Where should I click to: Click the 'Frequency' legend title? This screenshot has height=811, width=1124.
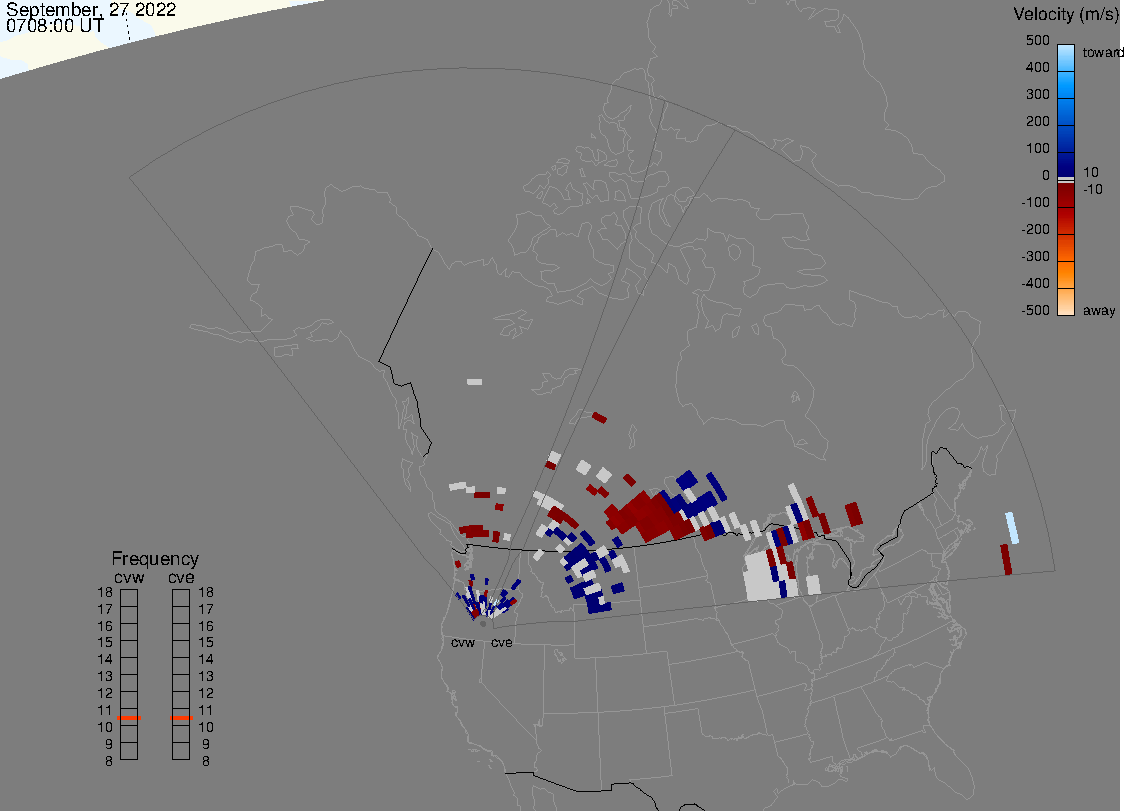(155, 559)
